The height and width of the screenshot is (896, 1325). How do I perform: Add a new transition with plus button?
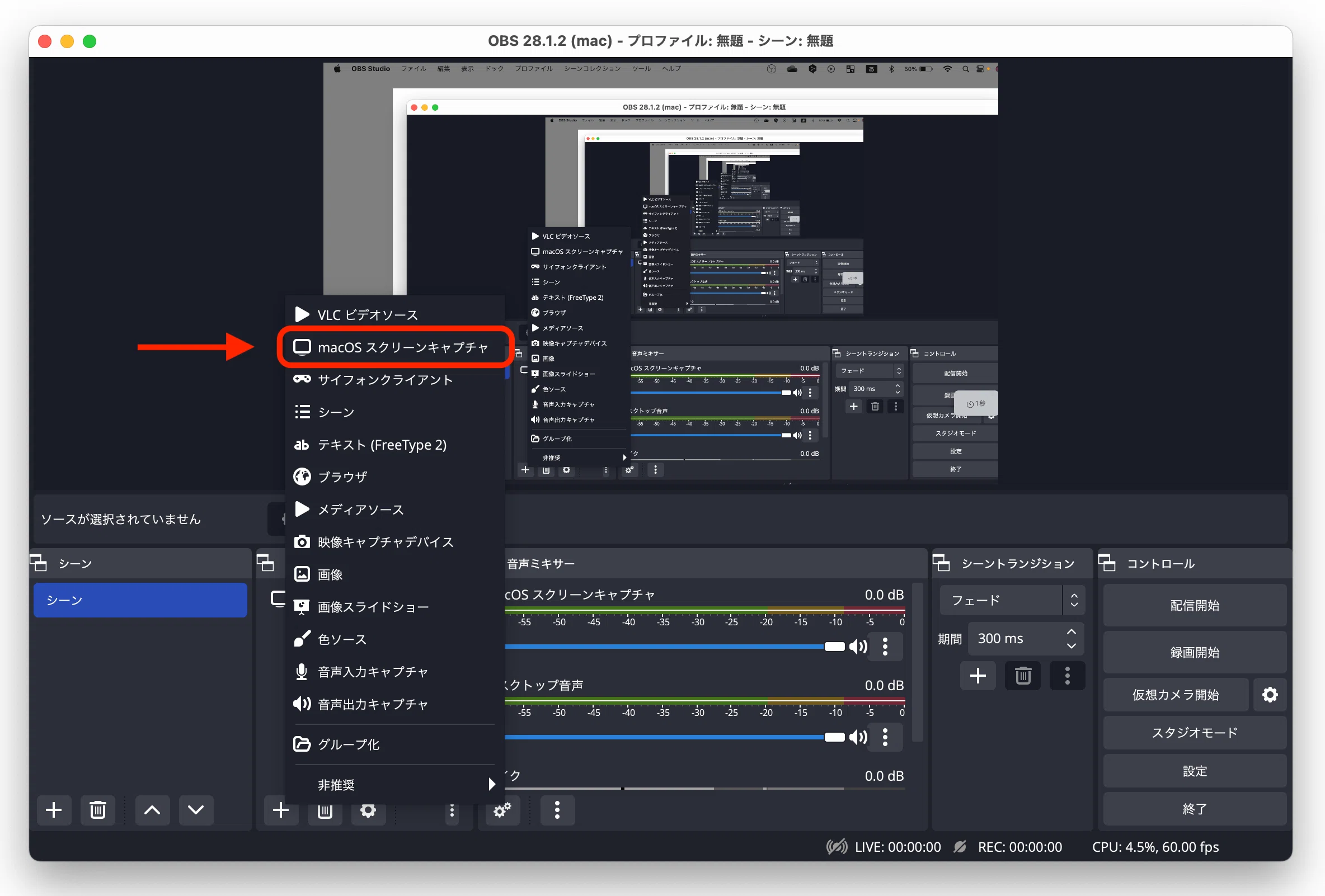[977, 676]
